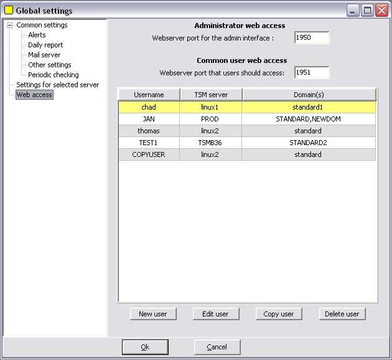
Task: Click the yellow Global settings window icon
Action: pyautogui.click(x=8, y=11)
